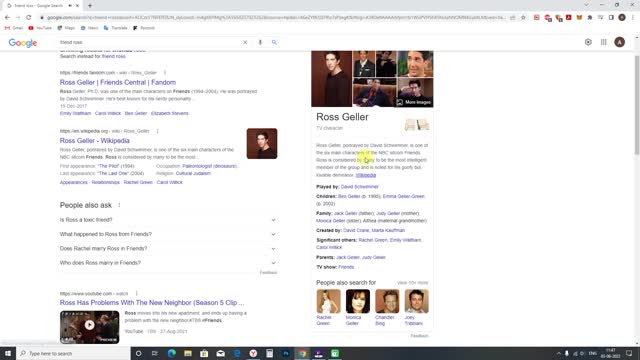Open Microsoft Edge from the taskbar
The width and height of the screenshot is (640, 360).
(171, 353)
